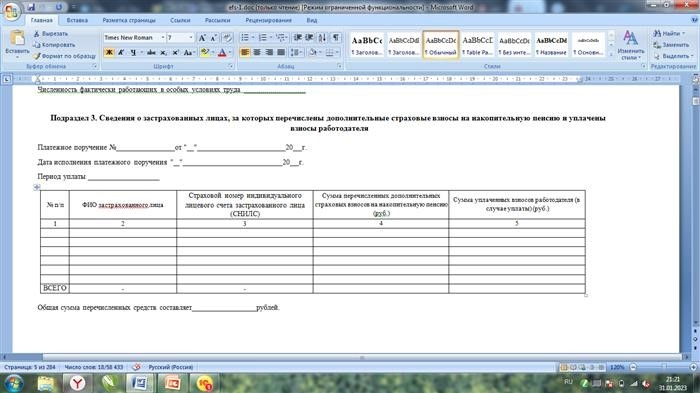Open Paragraph dialog launcher (Абзац)
The width and height of the screenshot is (700, 393).
point(340,66)
